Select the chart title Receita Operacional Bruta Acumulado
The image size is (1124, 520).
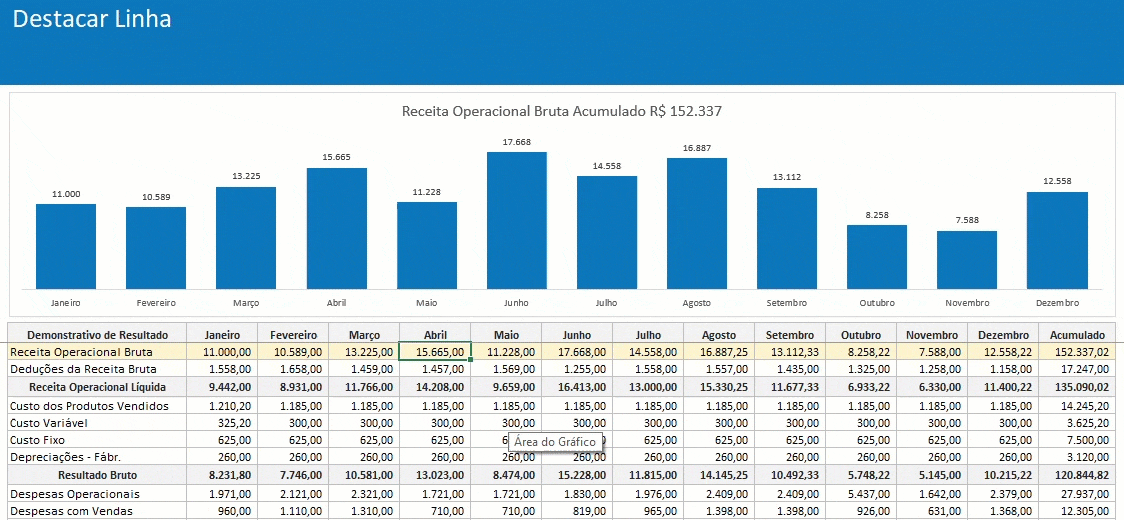(x=561, y=111)
